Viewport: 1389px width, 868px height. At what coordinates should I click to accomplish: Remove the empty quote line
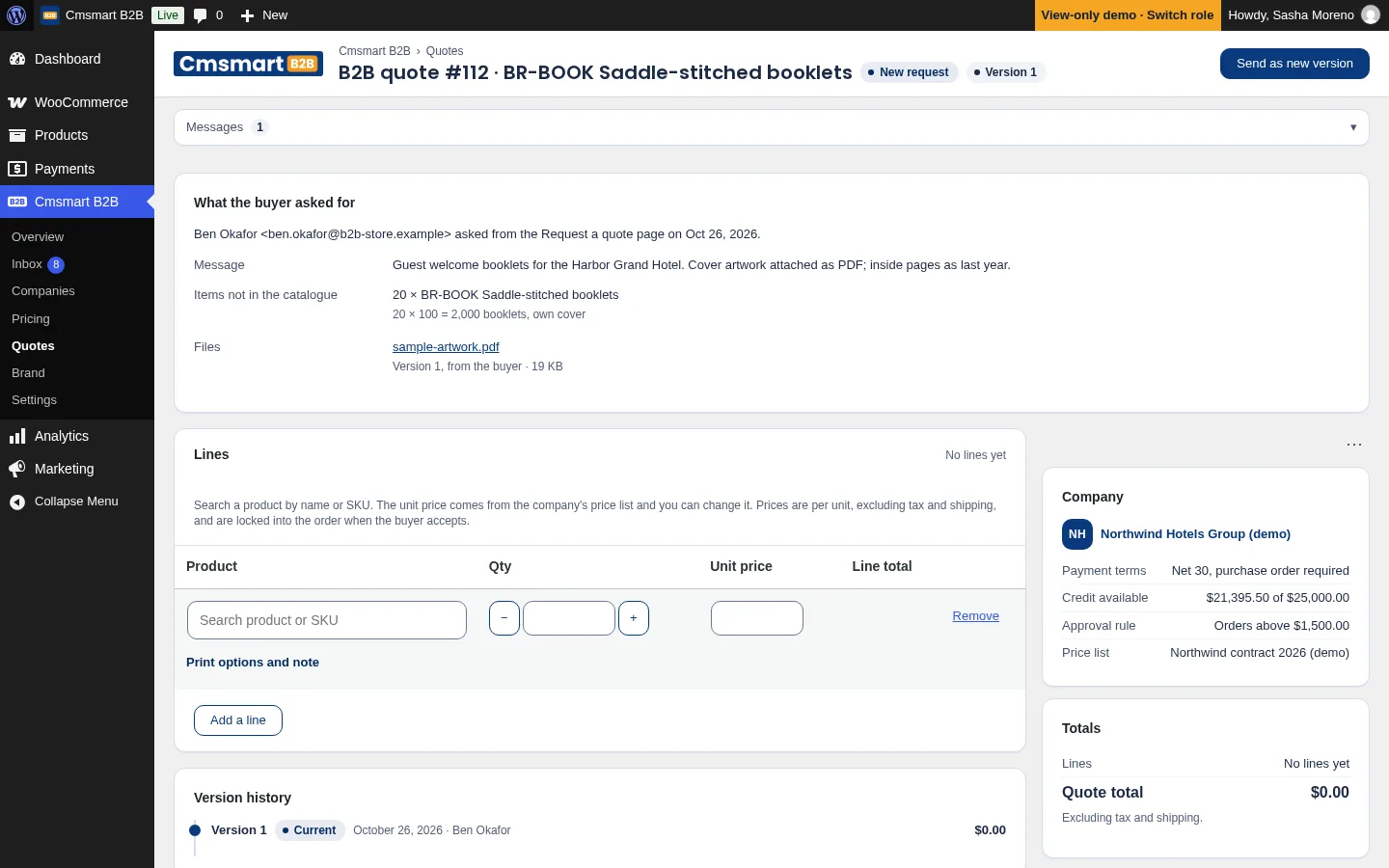[x=976, y=616]
